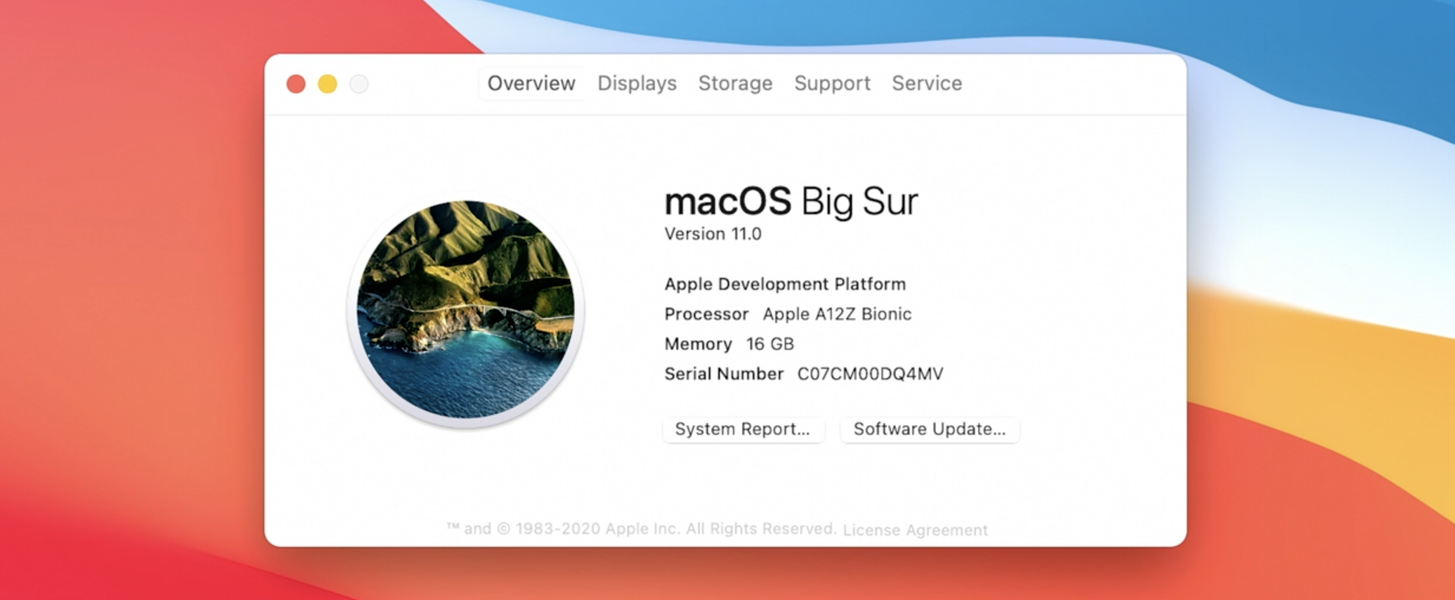Click the Version 11.0 text
The height and width of the screenshot is (600, 1455).
pos(713,234)
